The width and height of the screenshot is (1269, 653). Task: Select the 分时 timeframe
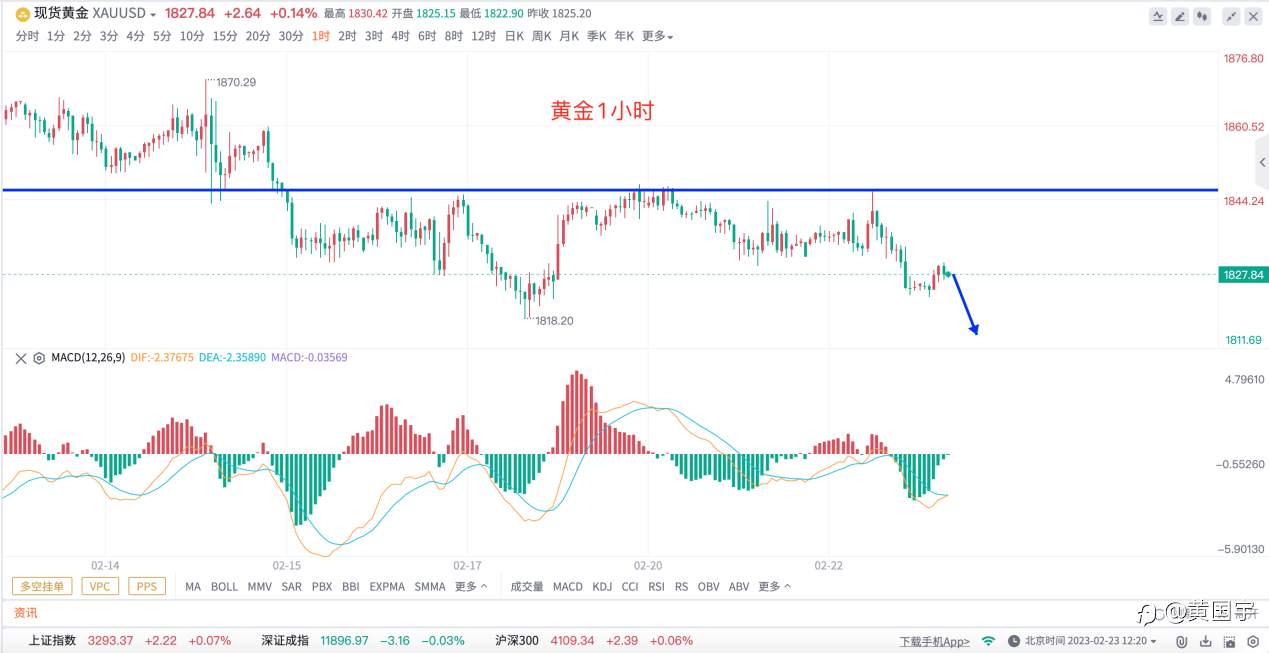click(28, 36)
